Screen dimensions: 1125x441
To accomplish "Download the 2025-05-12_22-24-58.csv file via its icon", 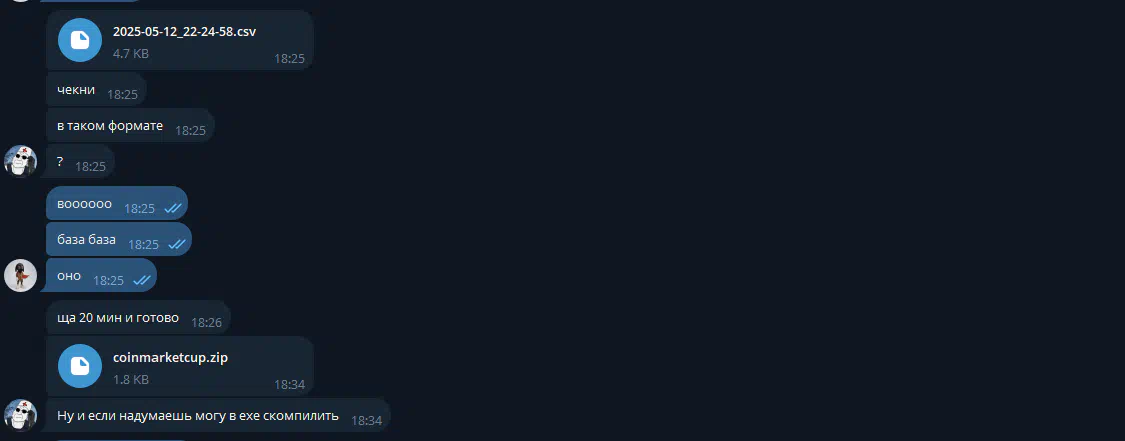I will click(x=80, y=40).
